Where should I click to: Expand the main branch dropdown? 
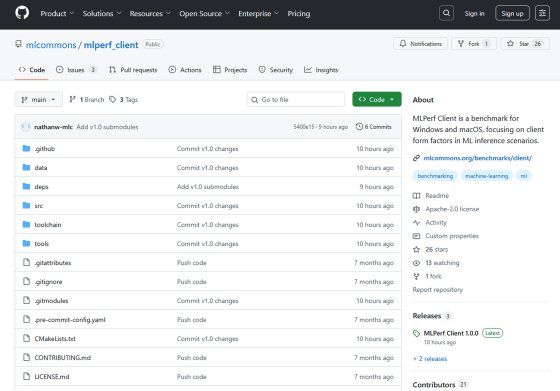39,99
